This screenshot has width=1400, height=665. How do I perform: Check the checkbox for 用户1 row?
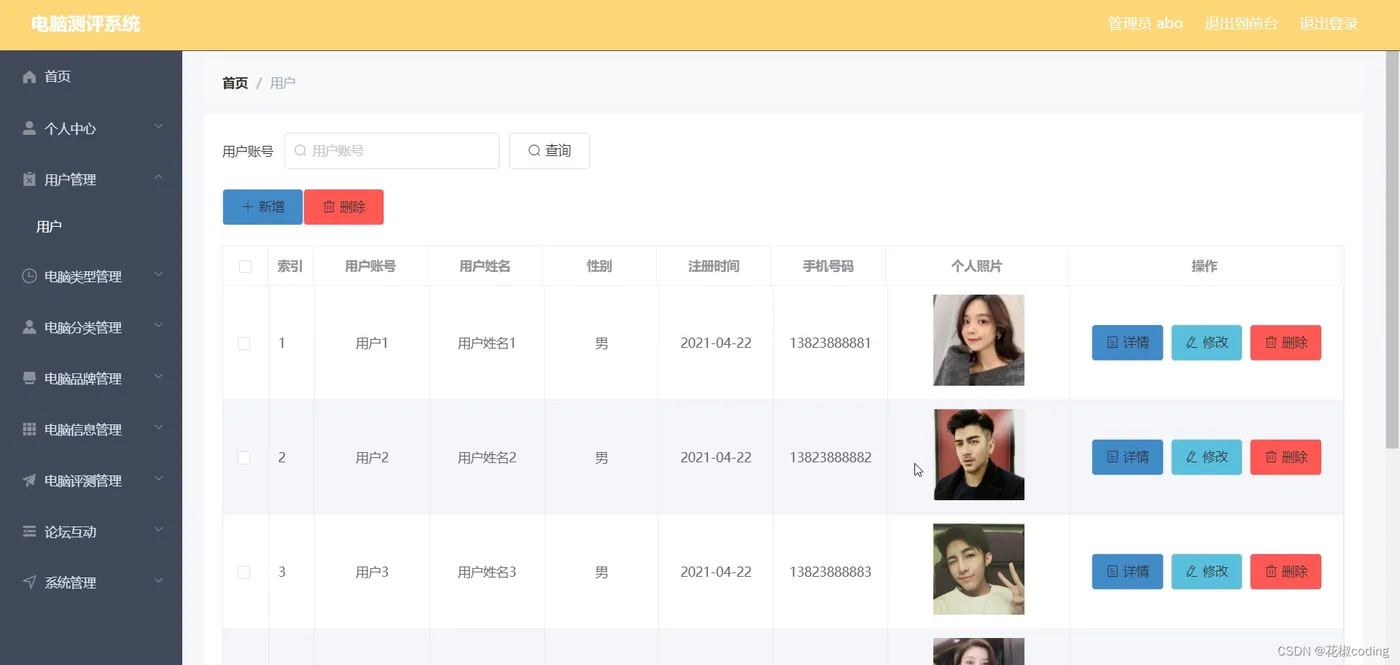tap(244, 343)
